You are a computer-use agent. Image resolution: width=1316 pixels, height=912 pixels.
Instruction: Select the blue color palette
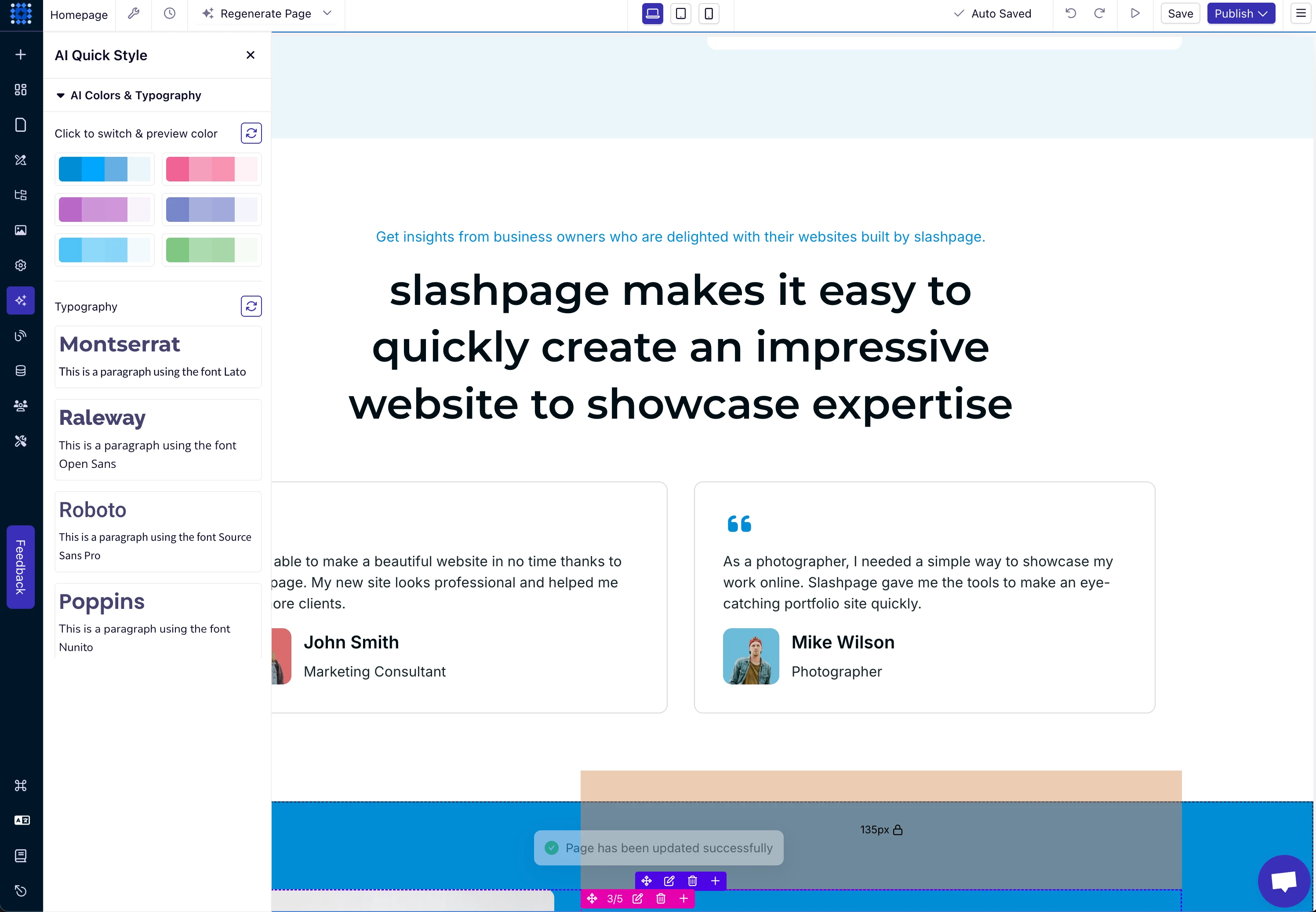point(105,169)
